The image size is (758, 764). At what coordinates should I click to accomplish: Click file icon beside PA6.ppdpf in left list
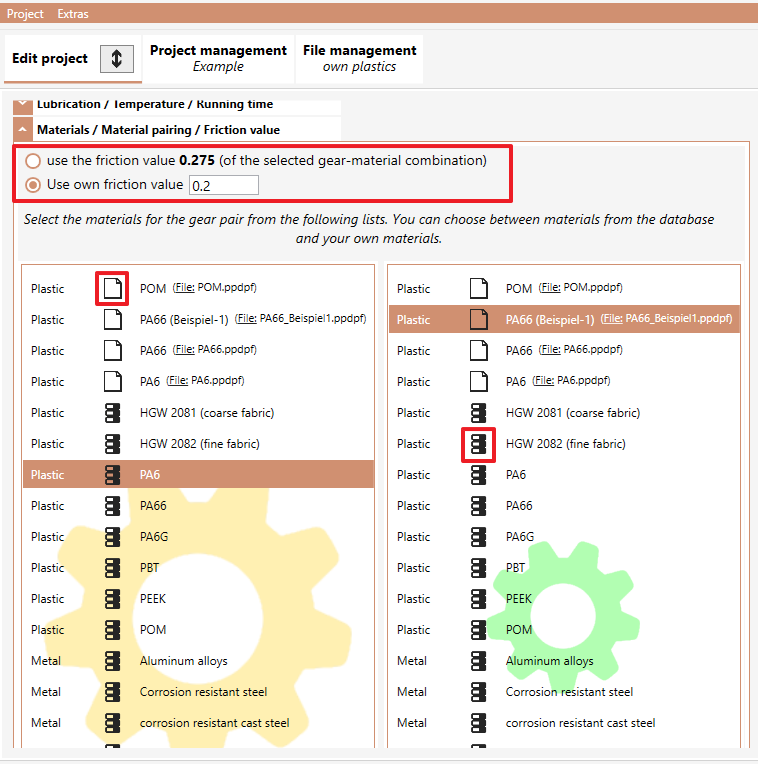(x=113, y=382)
